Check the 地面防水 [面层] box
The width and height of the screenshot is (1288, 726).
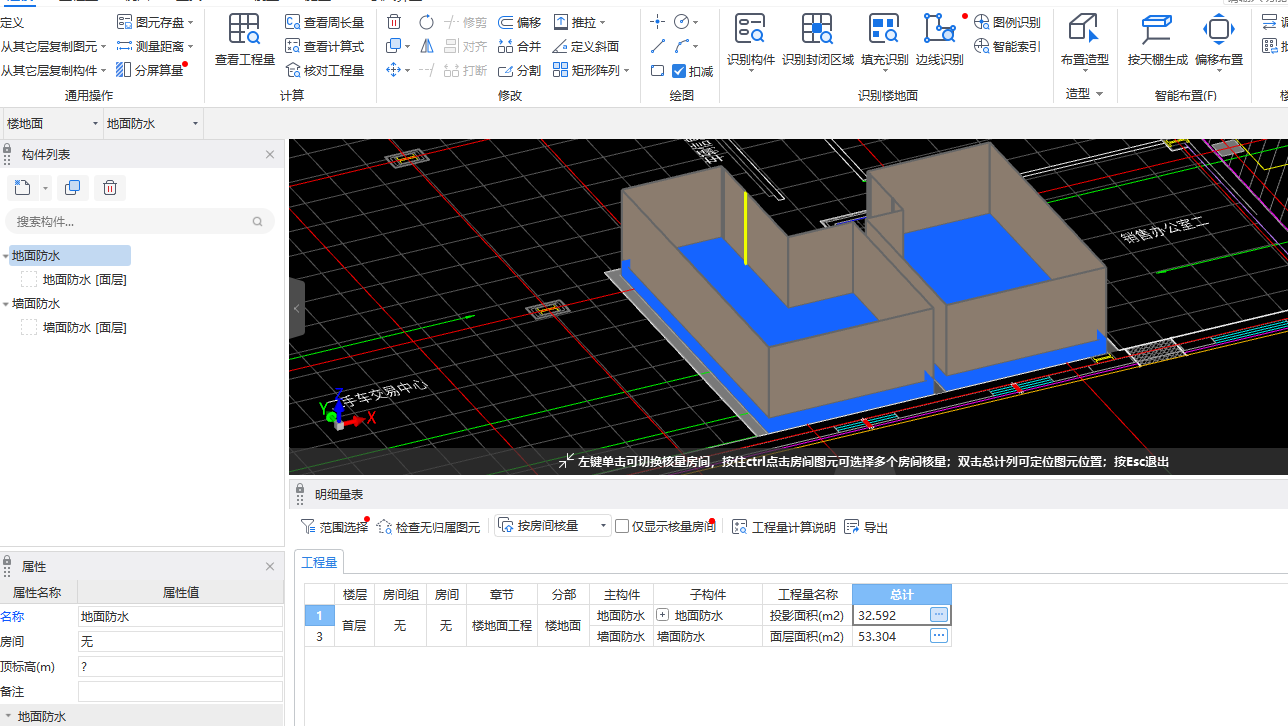29,280
